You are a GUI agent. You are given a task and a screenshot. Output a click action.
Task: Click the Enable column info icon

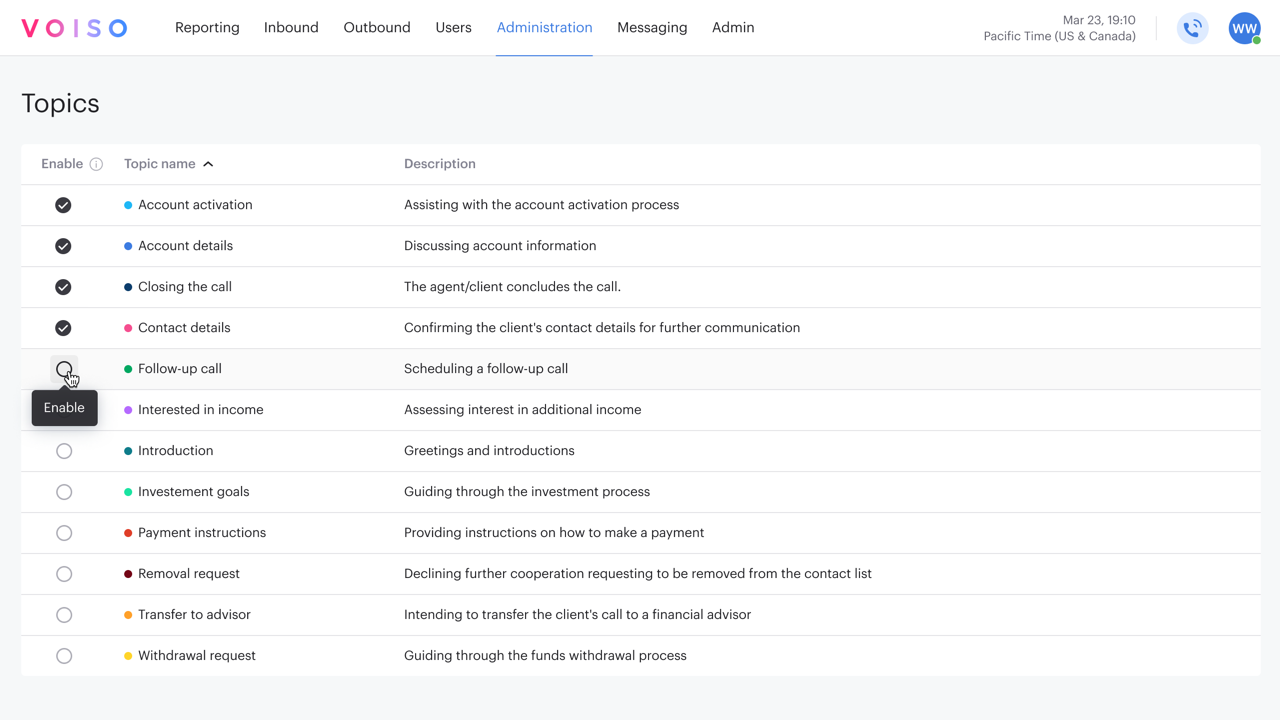point(96,164)
